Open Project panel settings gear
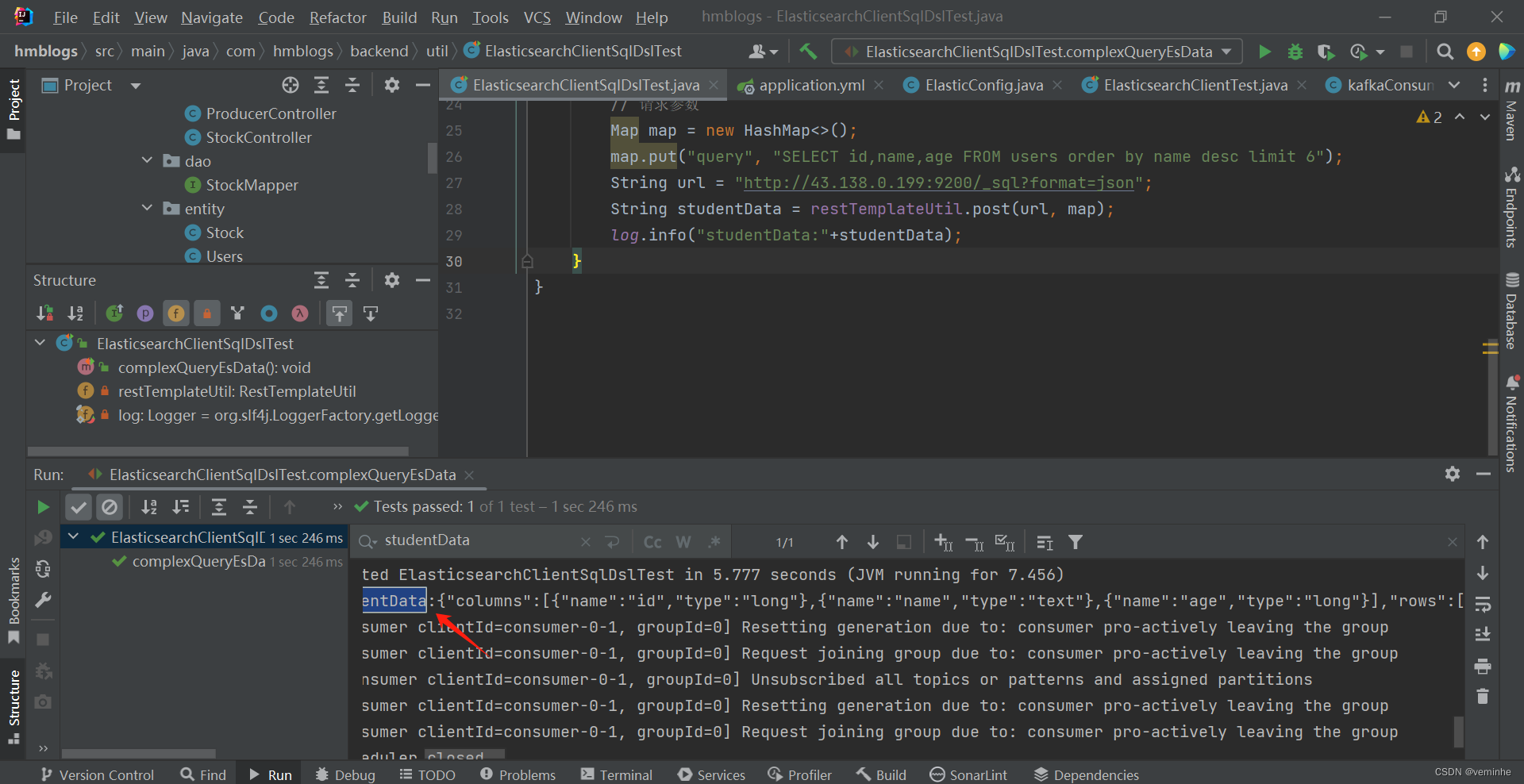The image size is (1524, 784). [392, 85]
